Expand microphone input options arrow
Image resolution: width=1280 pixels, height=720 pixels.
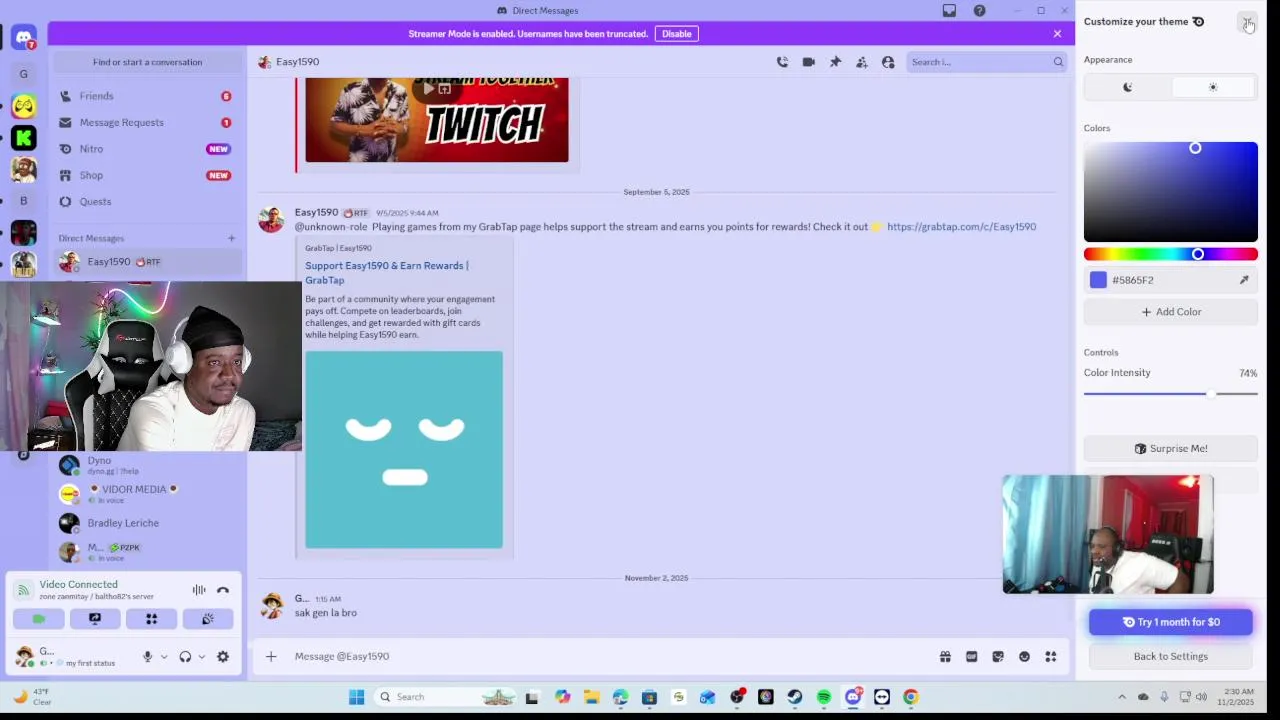164,657
